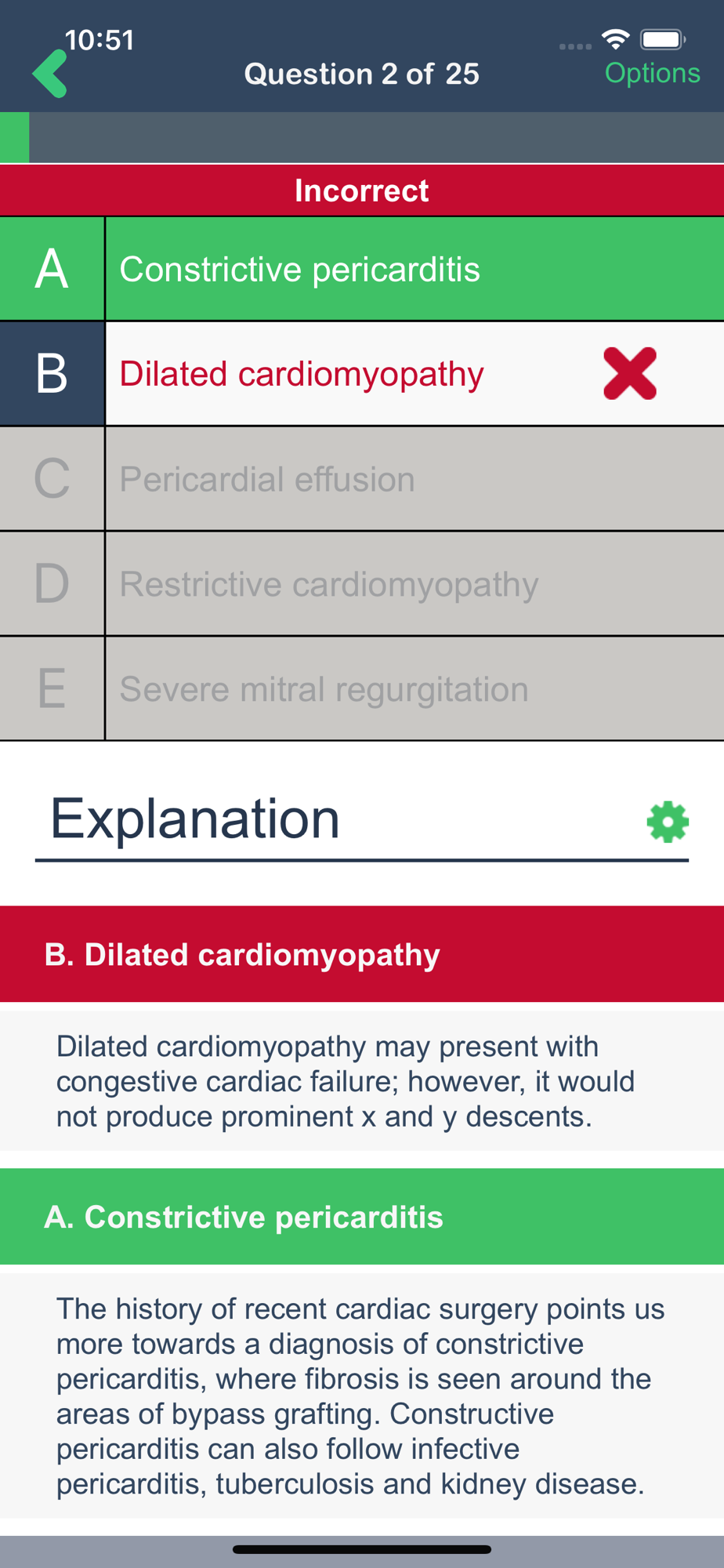724x1568 pixels.
Task: Select the letter B answer tile
Action: pyautogui.click(x=52, y=374)
